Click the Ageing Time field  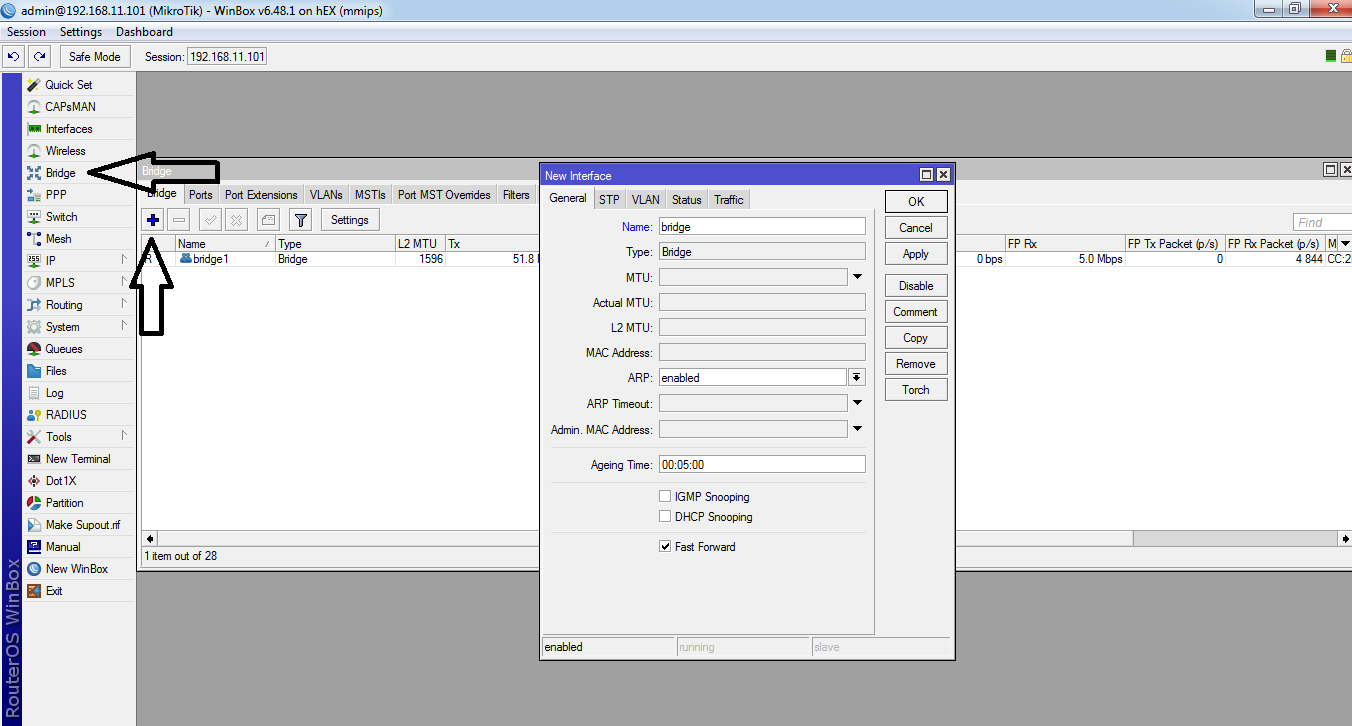tap(762, 465)
